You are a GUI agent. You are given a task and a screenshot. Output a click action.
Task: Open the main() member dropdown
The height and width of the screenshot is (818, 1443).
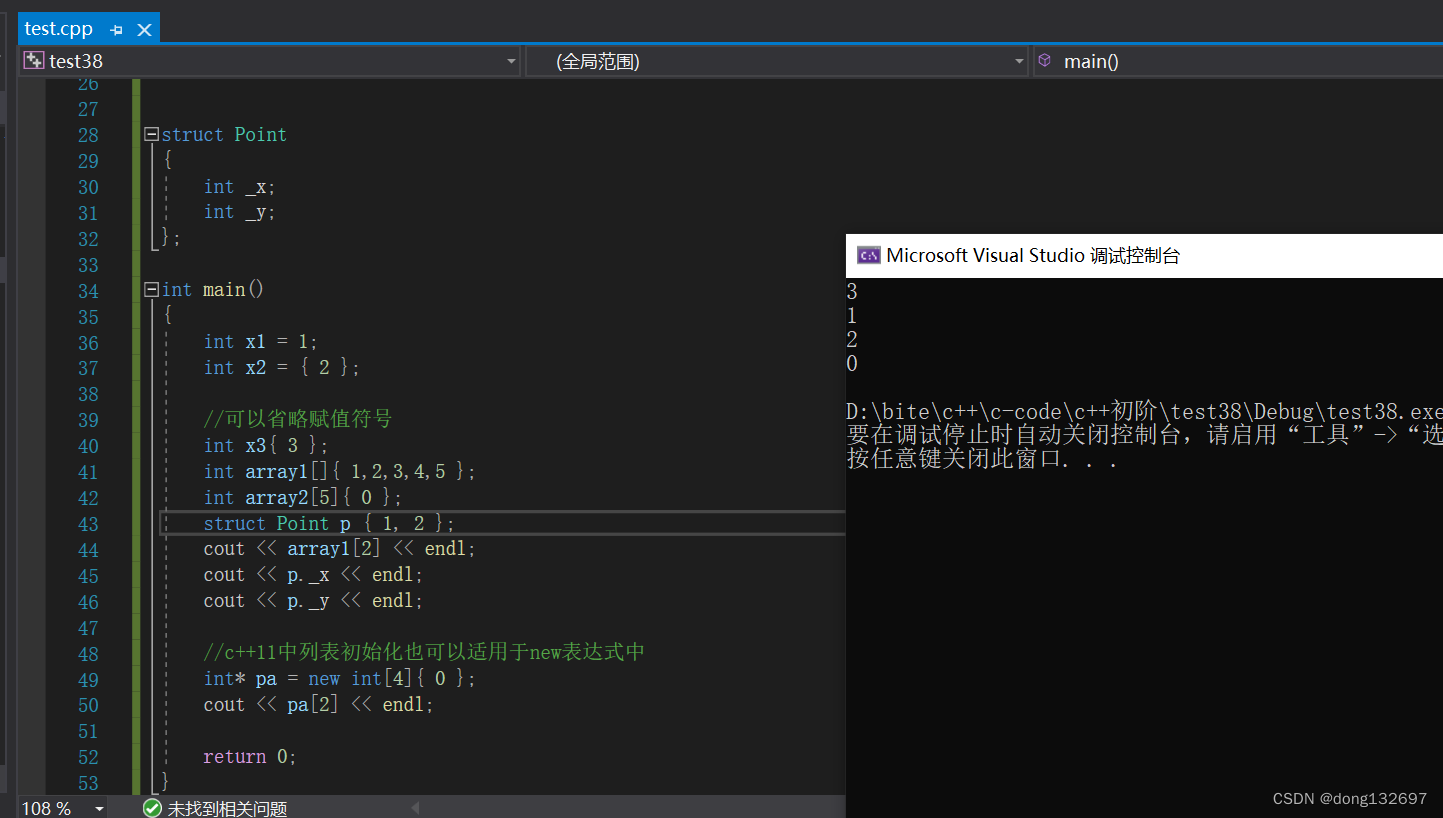tap(1238, 61)
